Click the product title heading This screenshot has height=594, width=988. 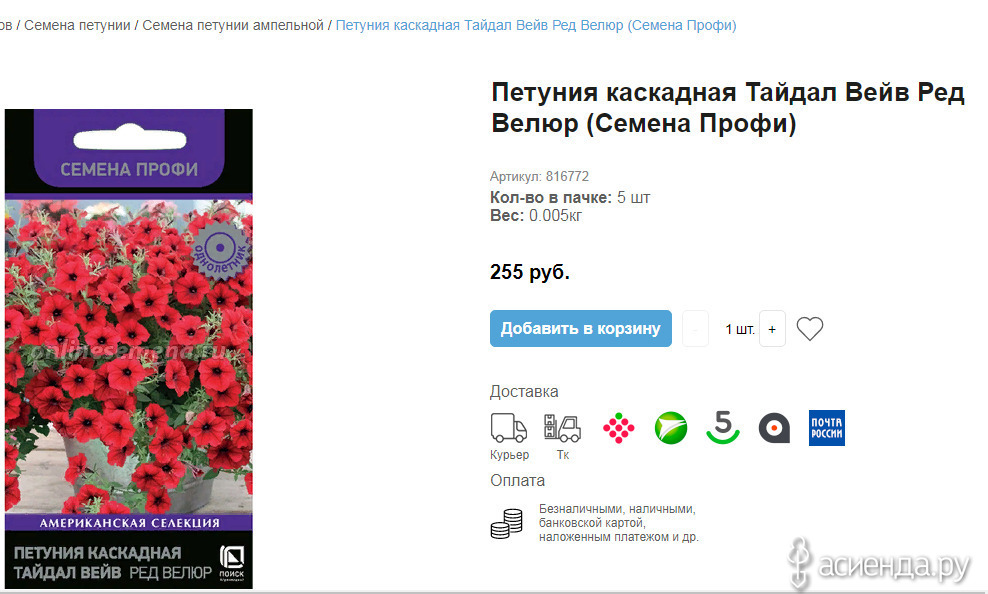pos(728,108)
